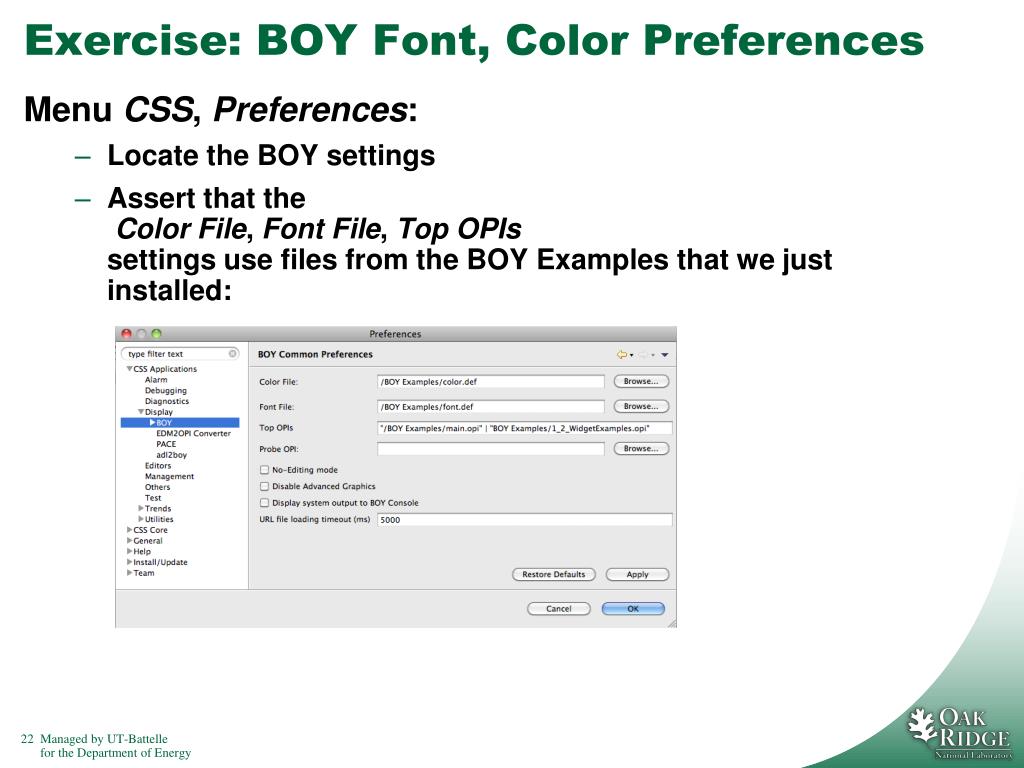Click the BOY Common Preferences heading

315,355
